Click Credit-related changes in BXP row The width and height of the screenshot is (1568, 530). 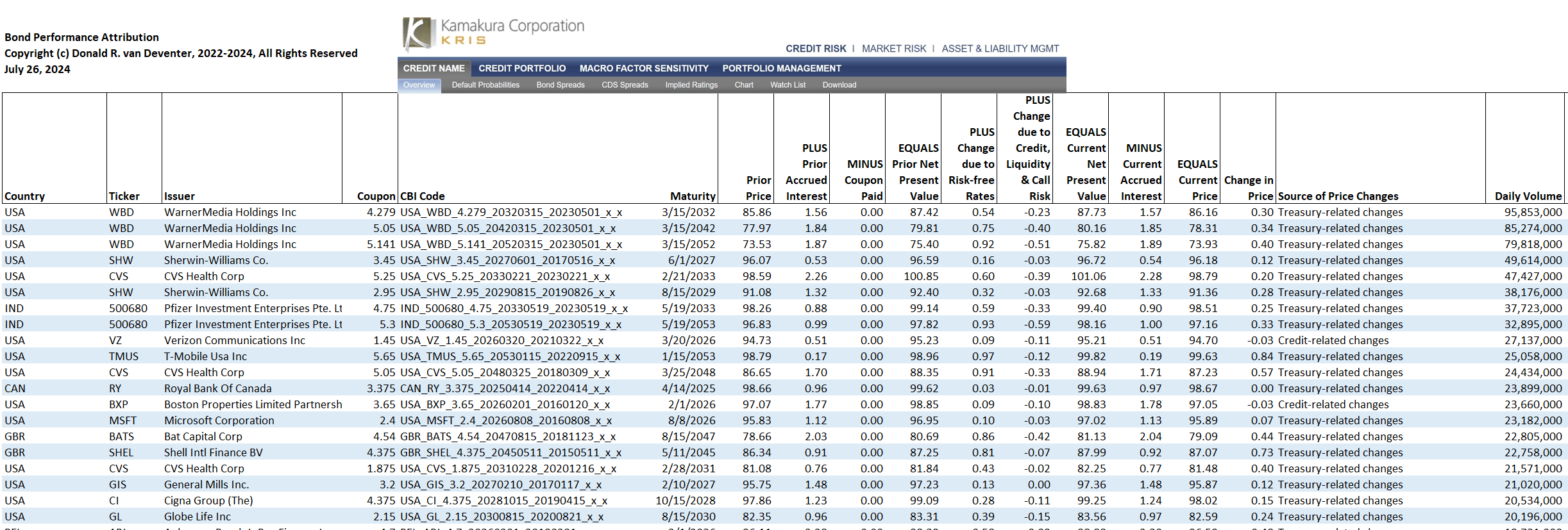tap(1333, 404)
